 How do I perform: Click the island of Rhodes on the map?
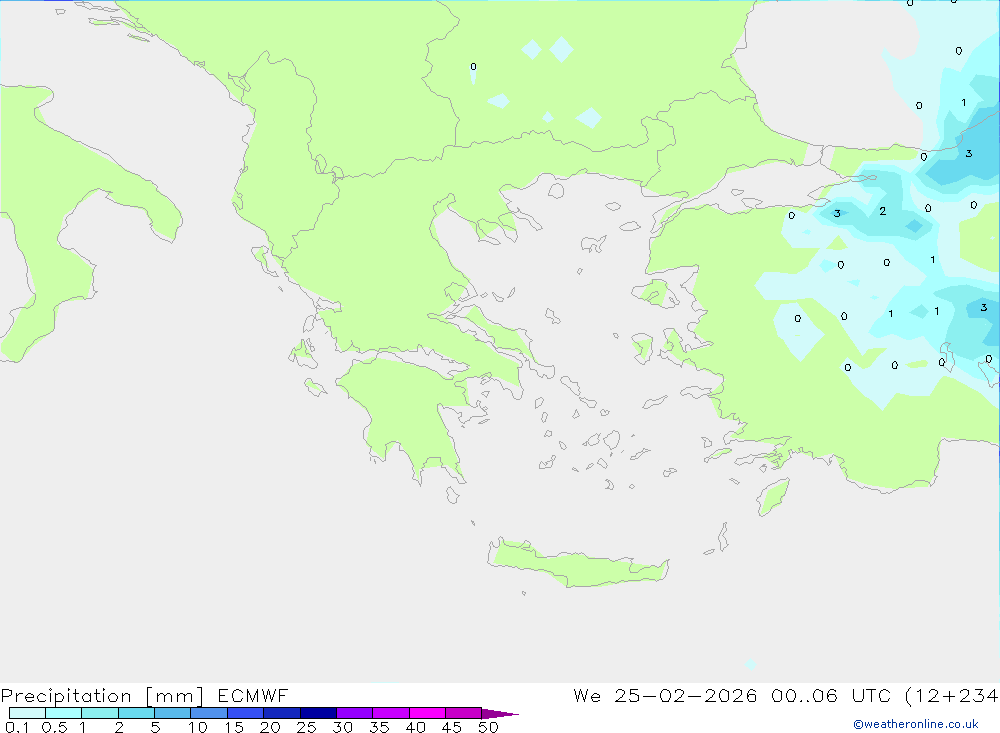773,498
